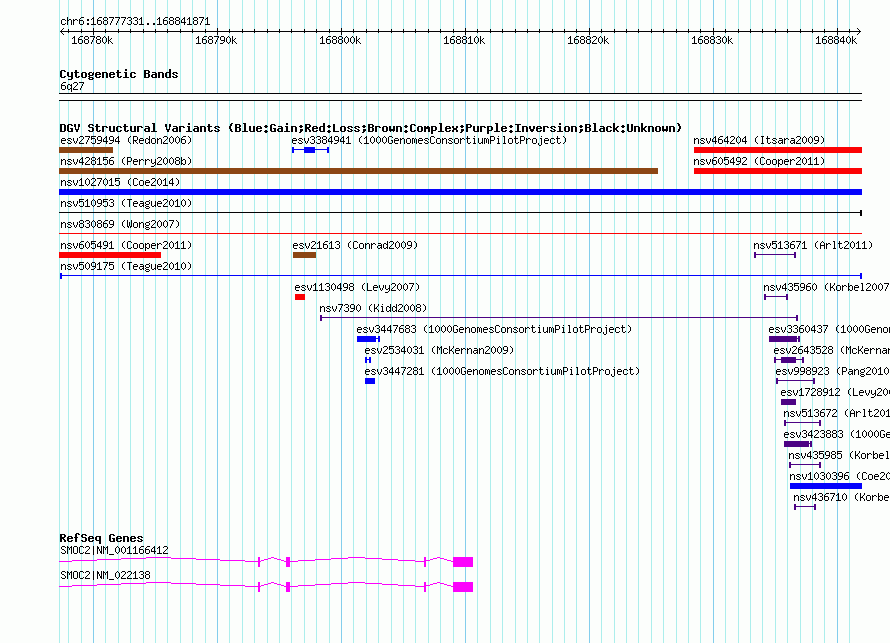Click the 6q27 cytogenetic band label
890x643 pixels.
tap(72, 86)
